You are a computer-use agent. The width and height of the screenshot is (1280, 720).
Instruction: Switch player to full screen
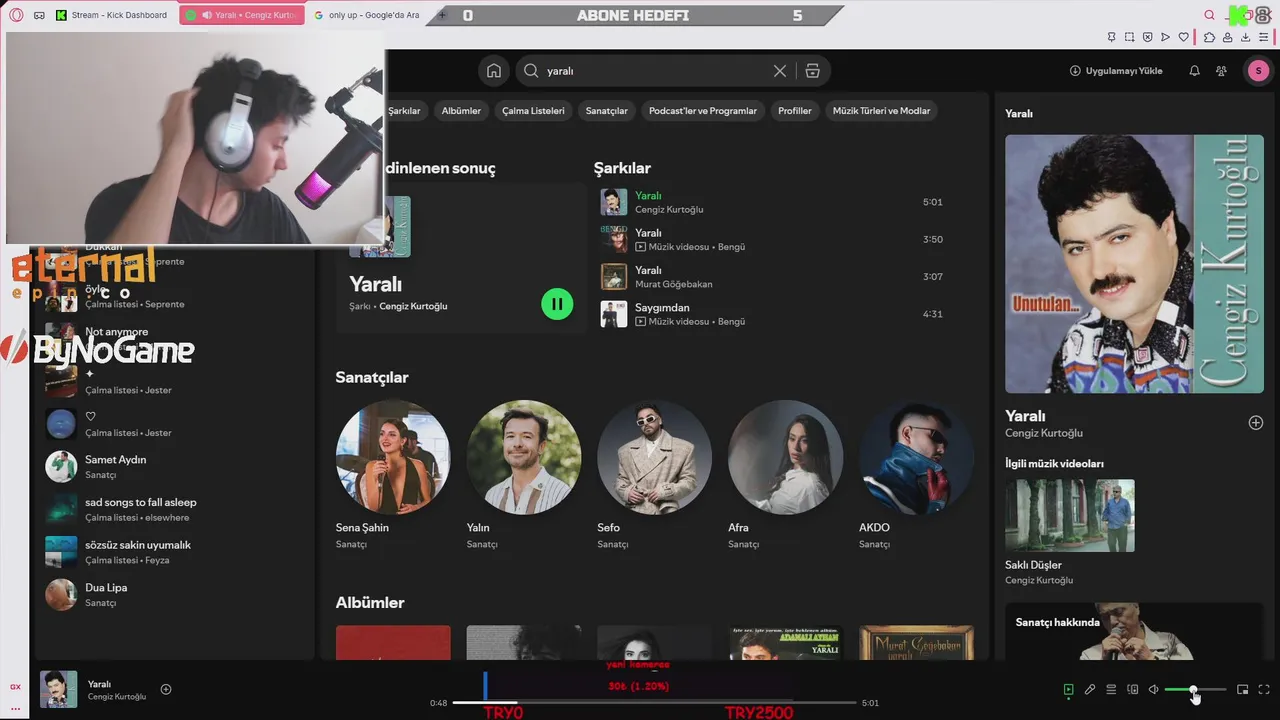(1264, 689)
